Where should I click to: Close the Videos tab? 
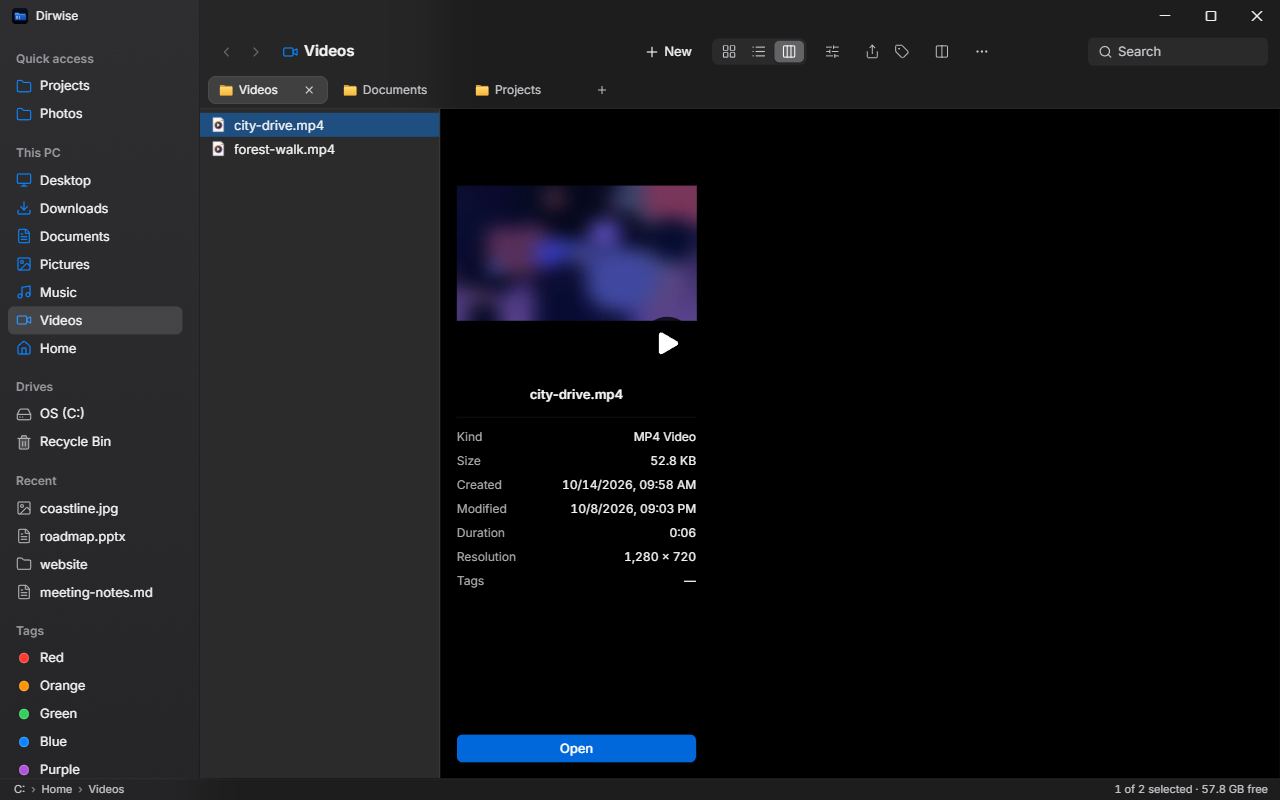click(x=309, y=90)
